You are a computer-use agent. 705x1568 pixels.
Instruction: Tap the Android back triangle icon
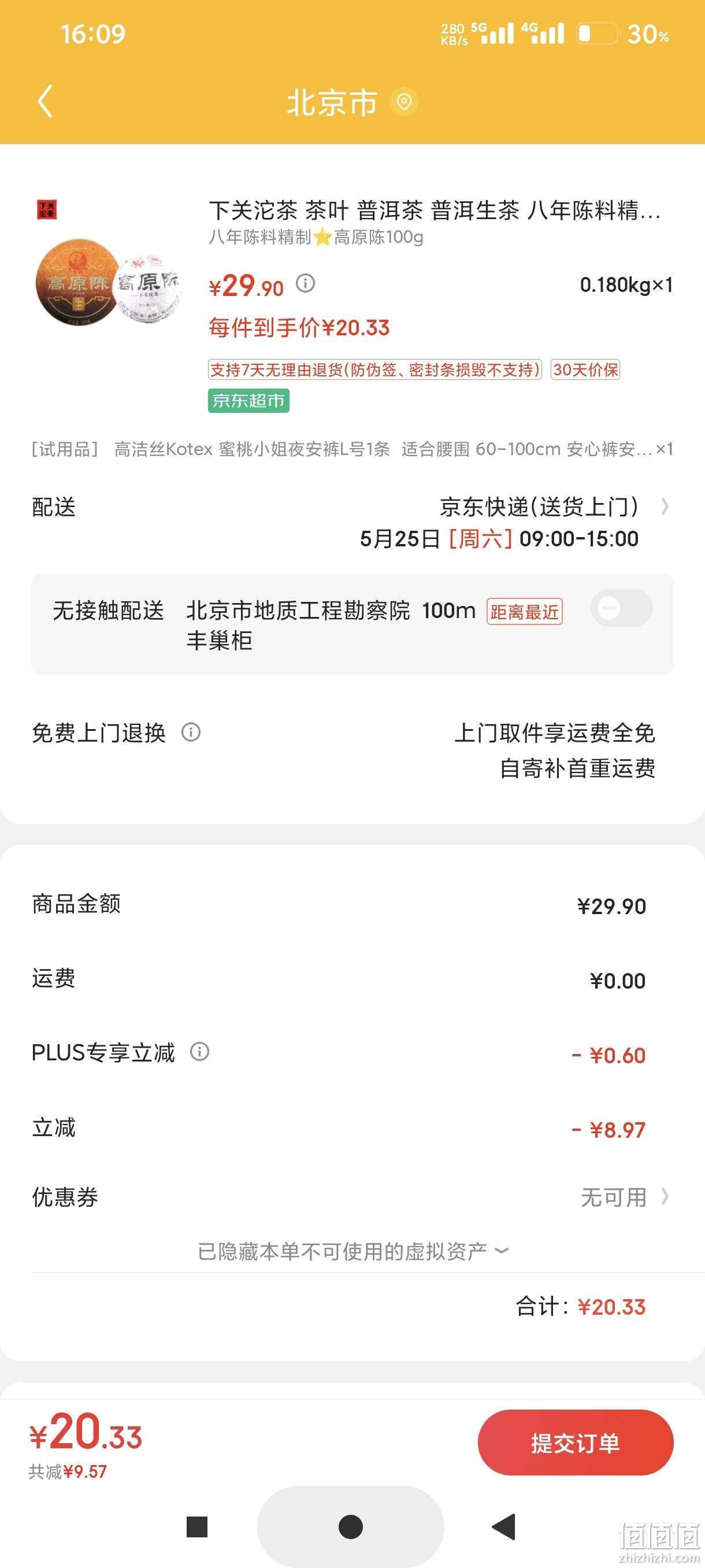(504, 1526)
